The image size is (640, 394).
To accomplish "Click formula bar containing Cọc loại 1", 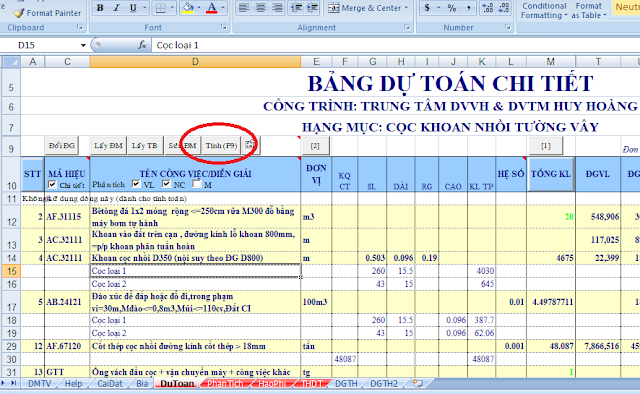I will (395, 45).
